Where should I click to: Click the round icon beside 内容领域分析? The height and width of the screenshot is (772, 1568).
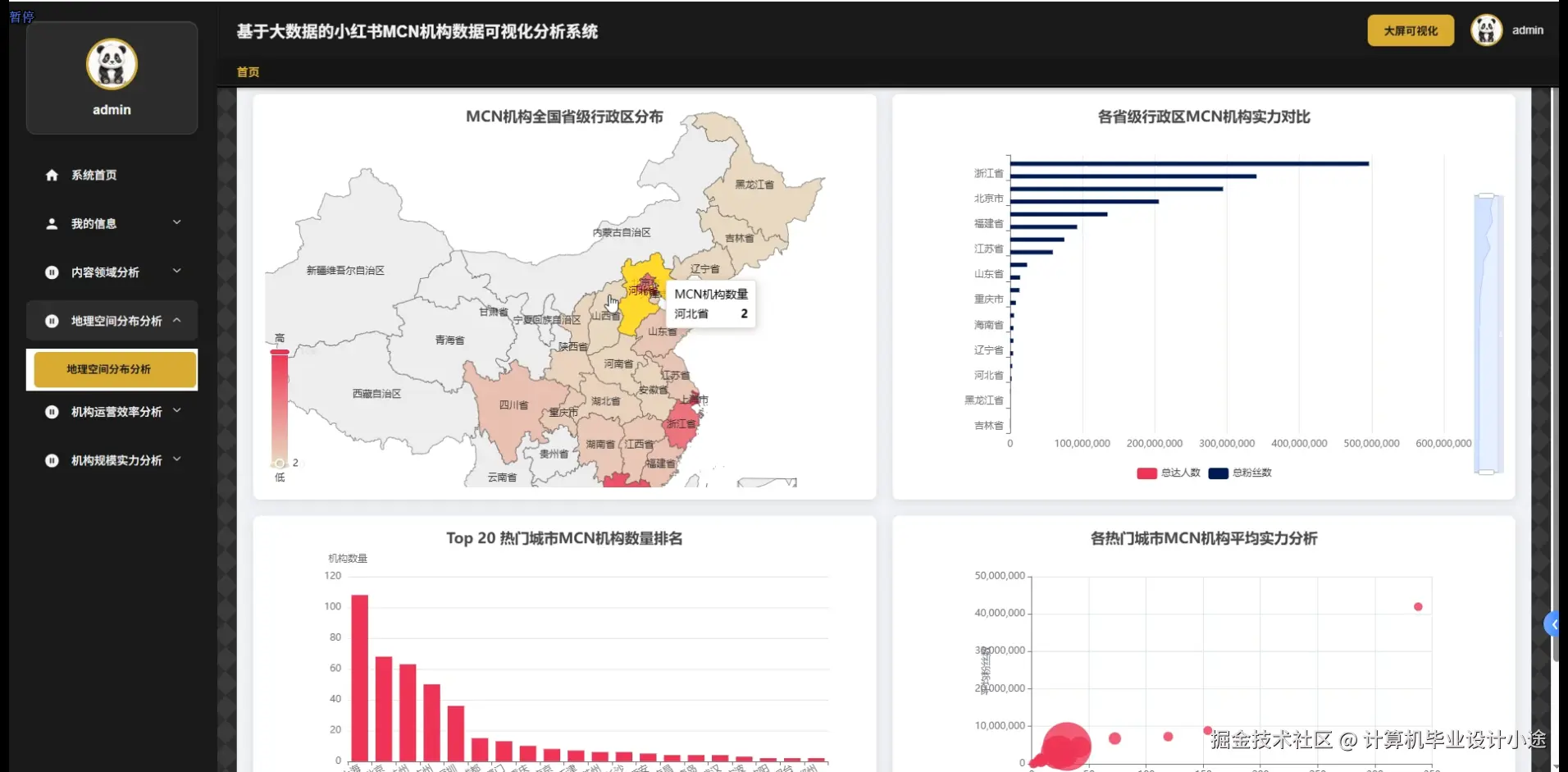52,272
